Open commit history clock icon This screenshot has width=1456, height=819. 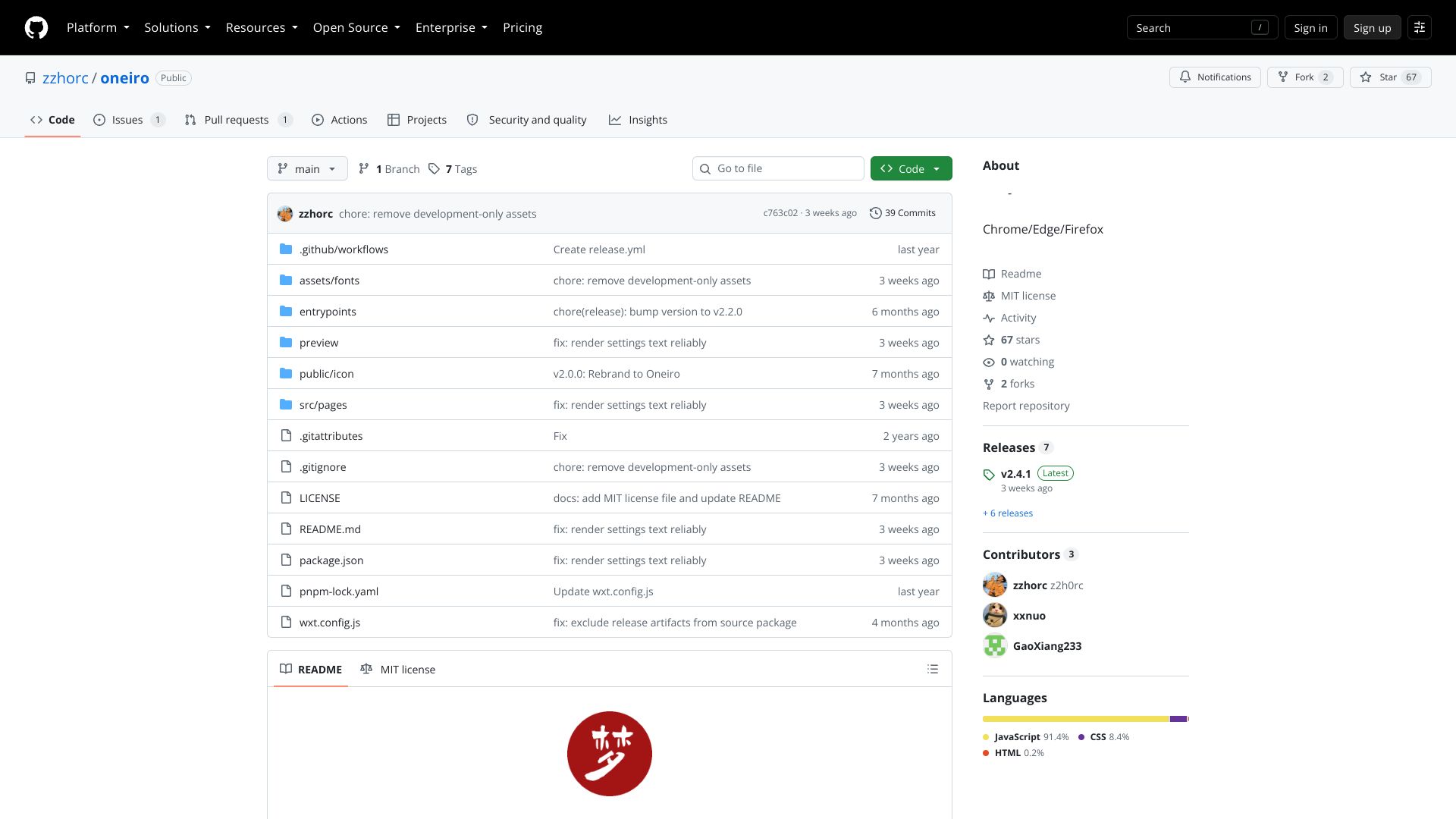click(x=875, y=213)
